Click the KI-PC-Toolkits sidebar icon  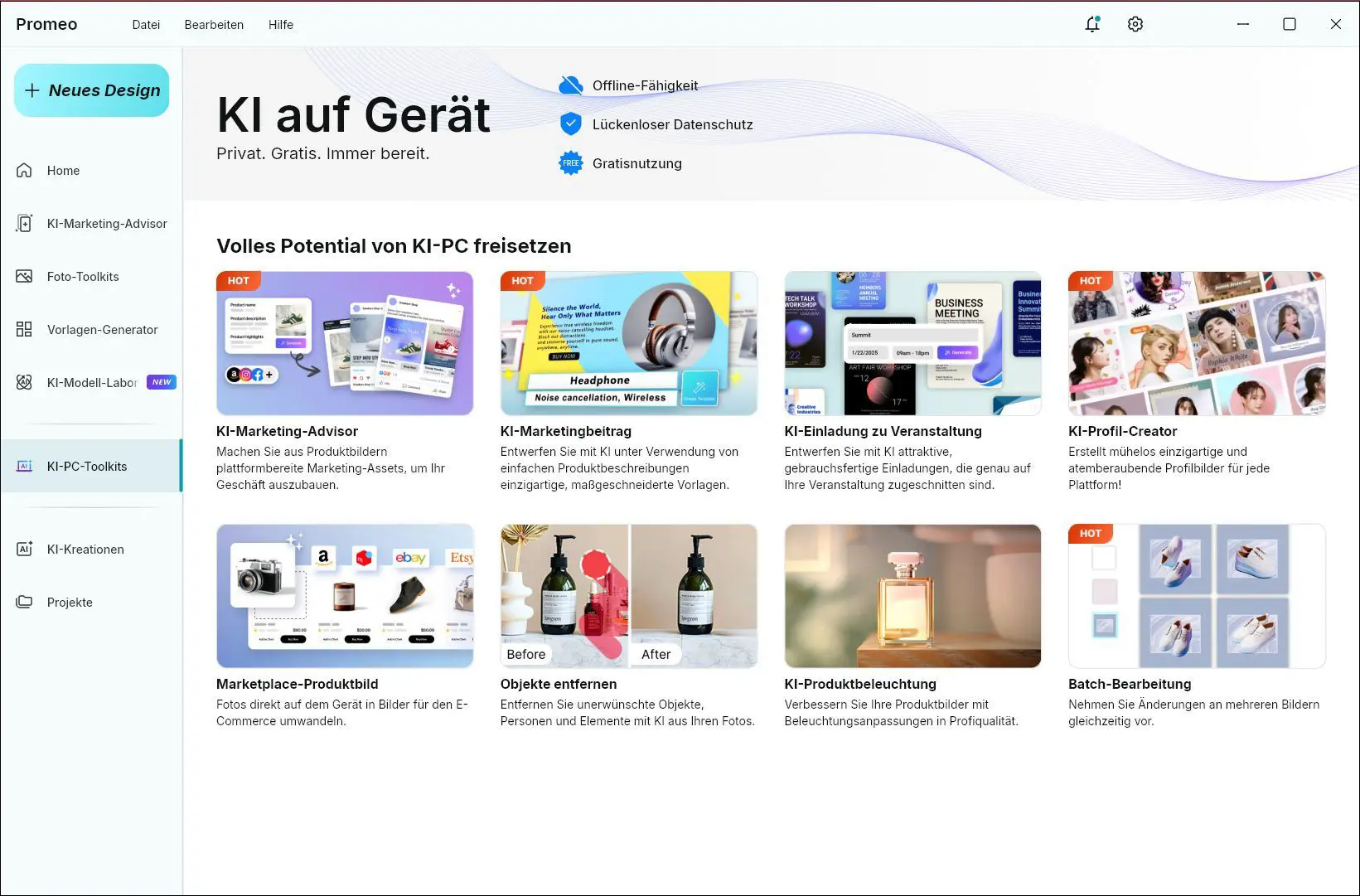point(24,466)
